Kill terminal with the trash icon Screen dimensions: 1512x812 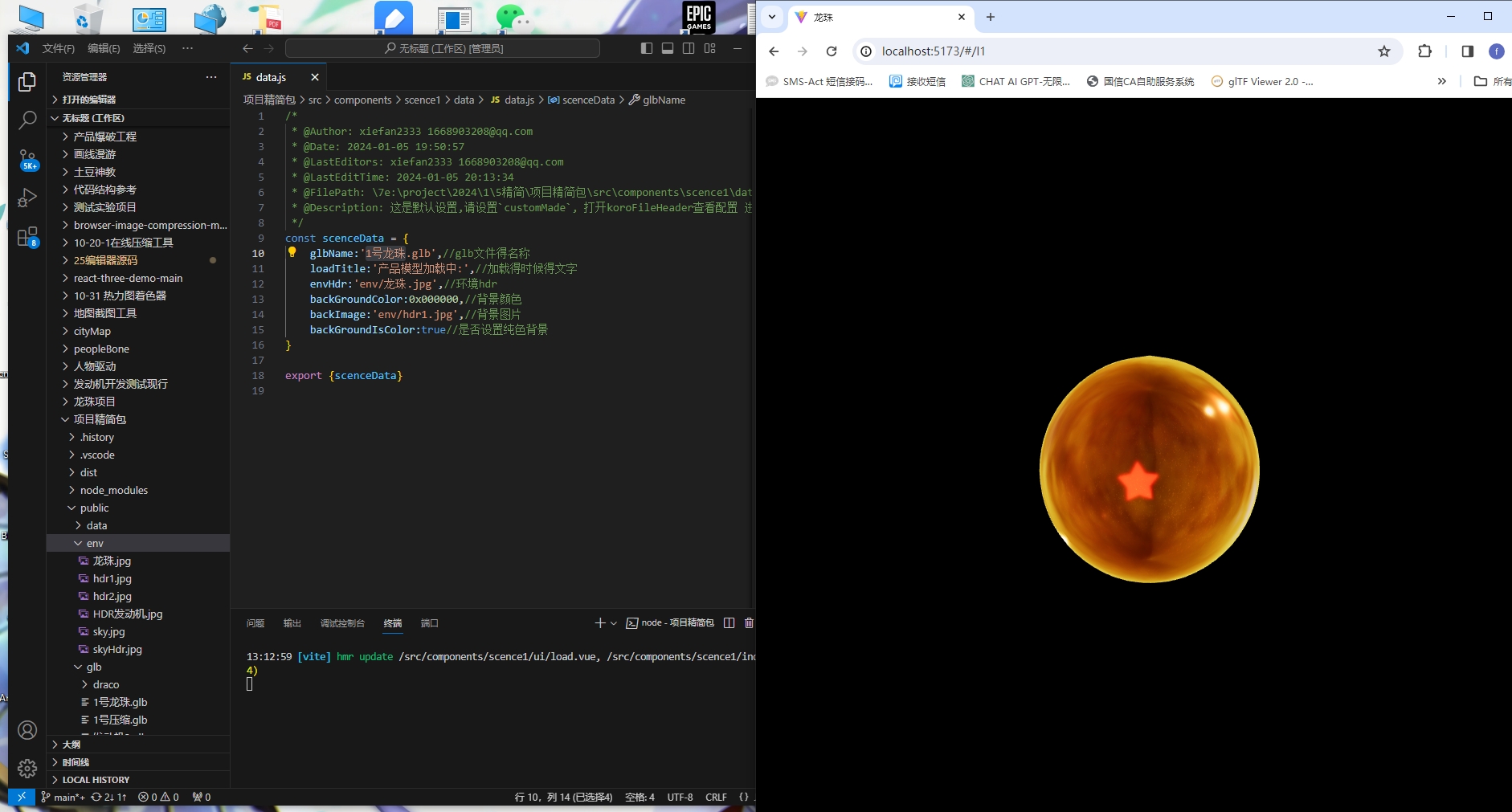pos(749,622)
